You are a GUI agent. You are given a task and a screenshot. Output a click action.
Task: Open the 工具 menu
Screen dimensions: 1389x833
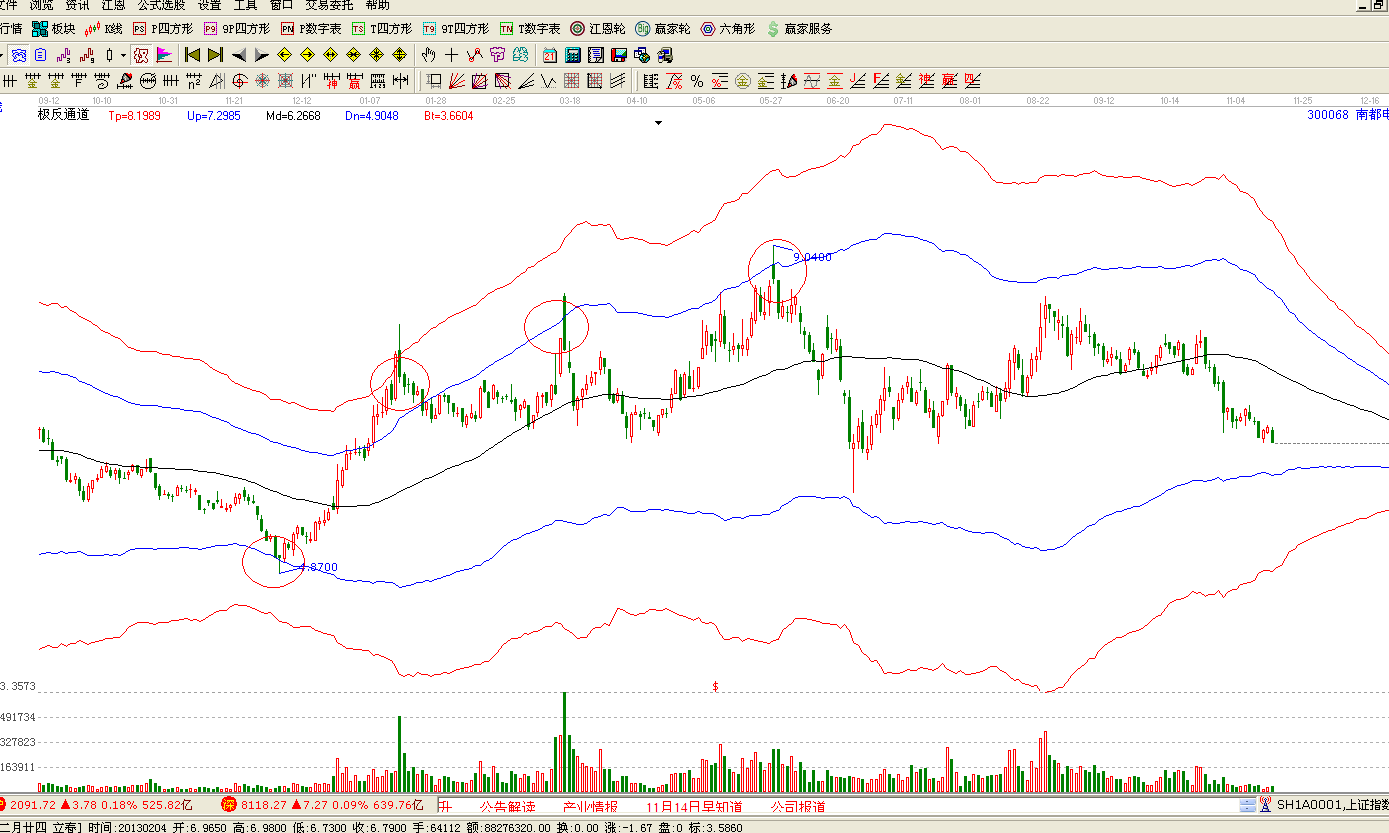pyautogui.click(x=245, y=5)
